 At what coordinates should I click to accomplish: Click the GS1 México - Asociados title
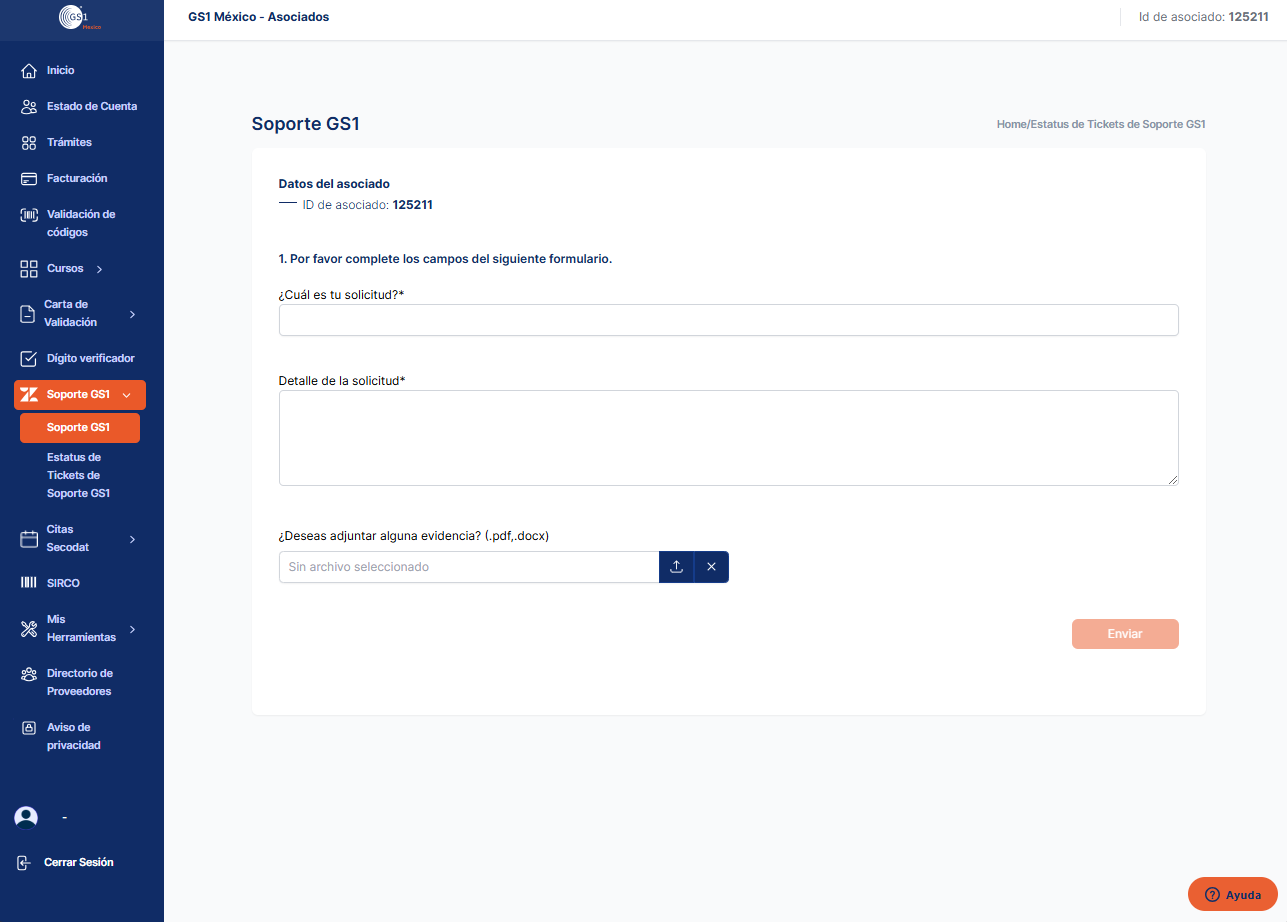tap(259, 17)
